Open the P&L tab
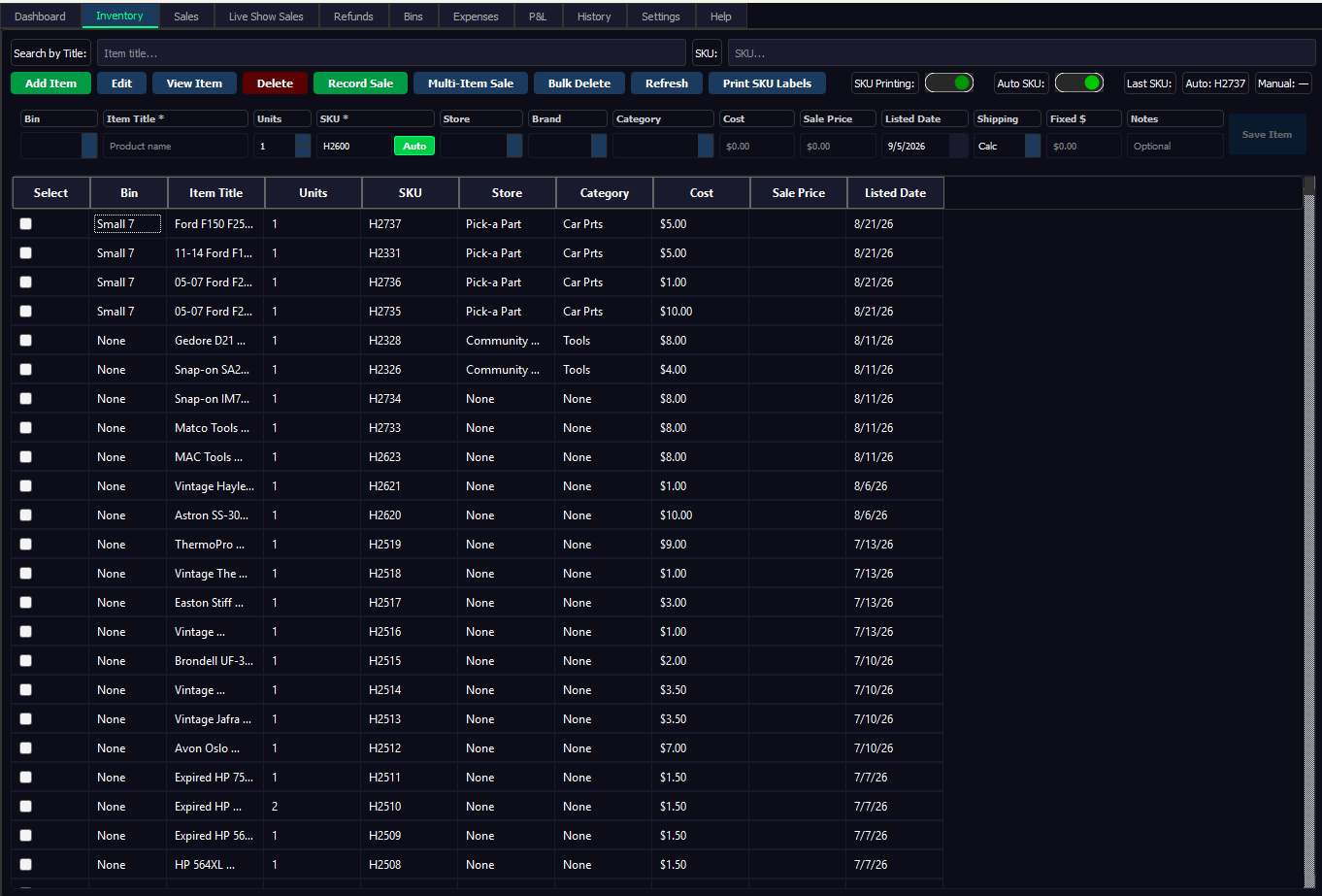Viewport: 1322px width, 896px height. [538, 17]
